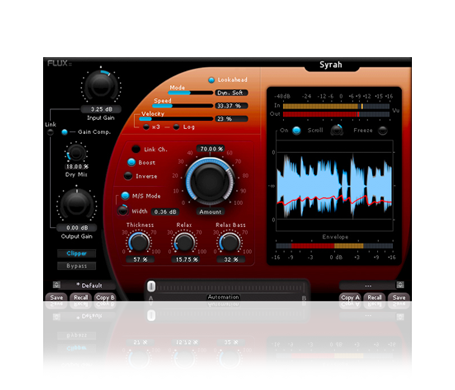Click the right preset name slot

click(x=367, y=285)
